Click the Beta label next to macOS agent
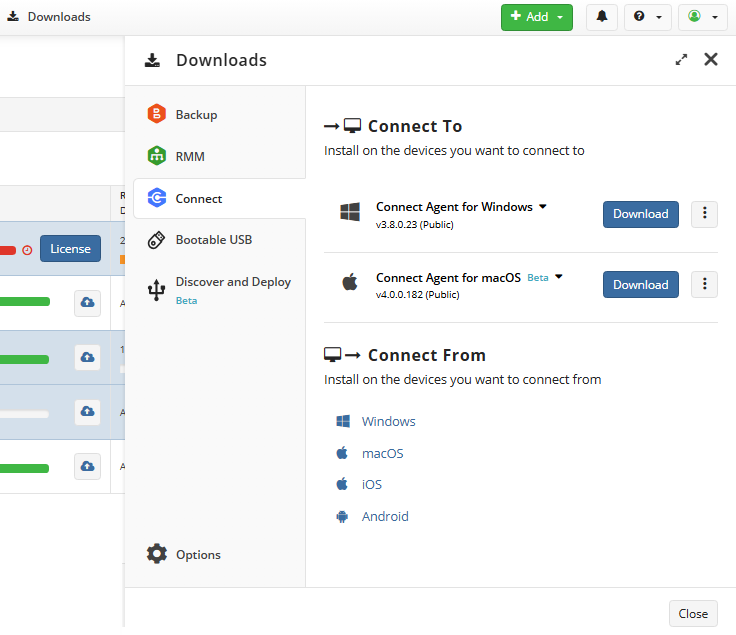Image resolution: width=736 pixels, height=635 pixels. 537,278
